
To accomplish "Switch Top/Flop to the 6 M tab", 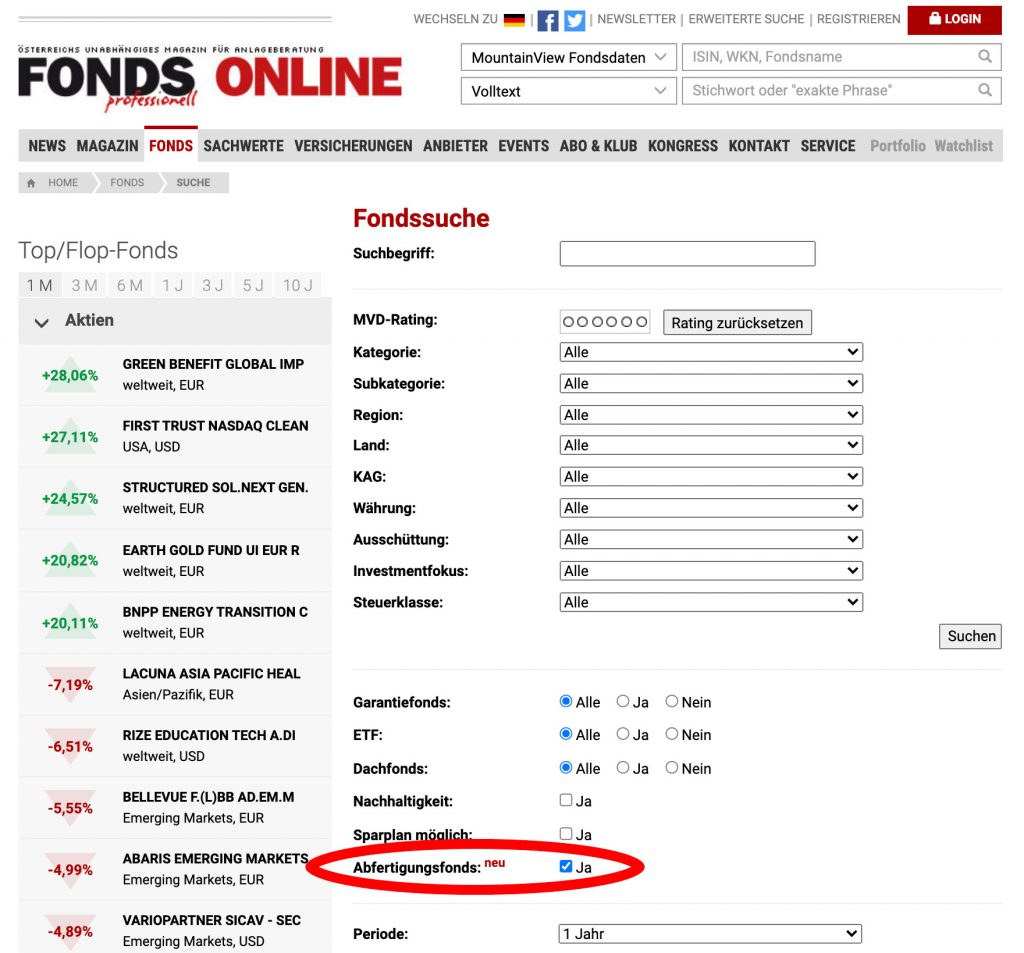I will tap(130, 285).
